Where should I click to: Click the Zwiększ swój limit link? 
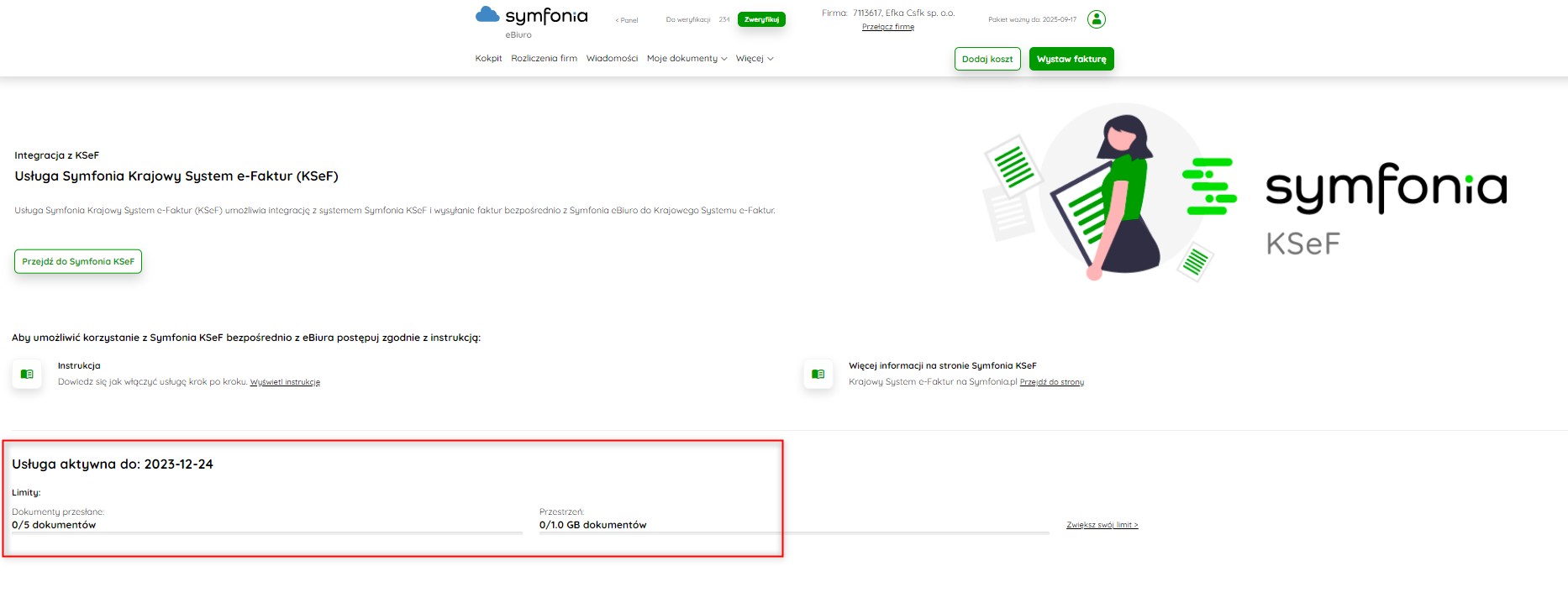click(x=1102, y=525)
